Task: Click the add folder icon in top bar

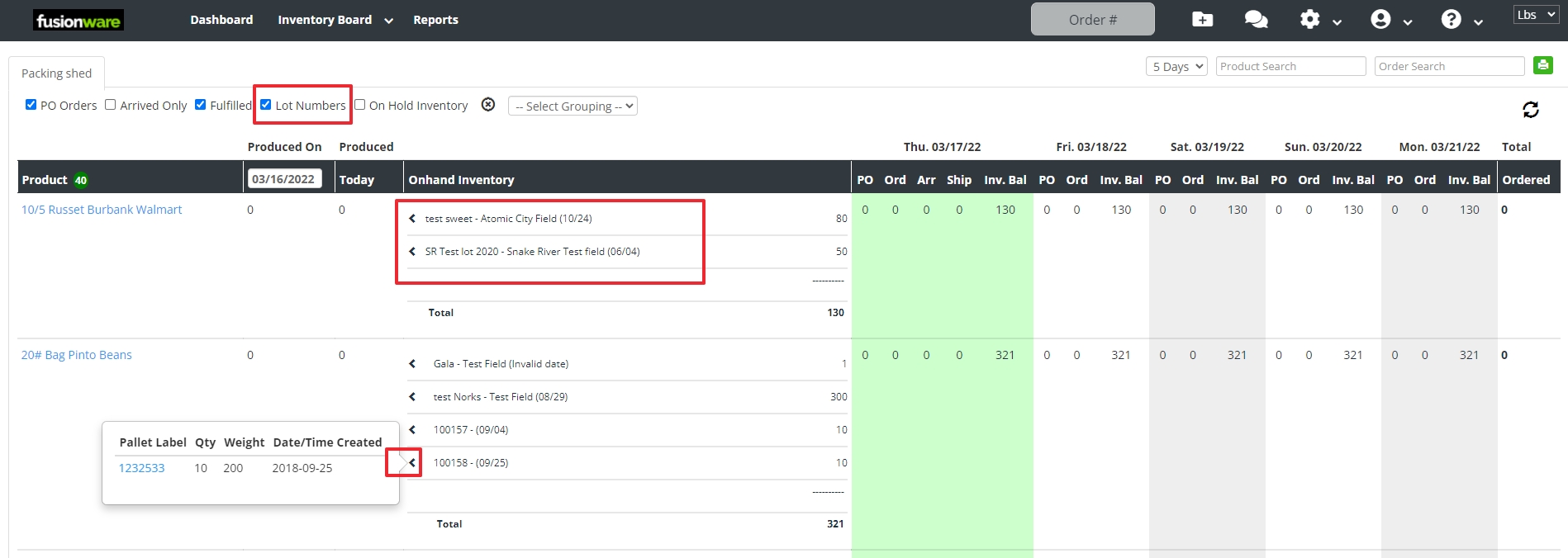Action: coord(1202,19)
